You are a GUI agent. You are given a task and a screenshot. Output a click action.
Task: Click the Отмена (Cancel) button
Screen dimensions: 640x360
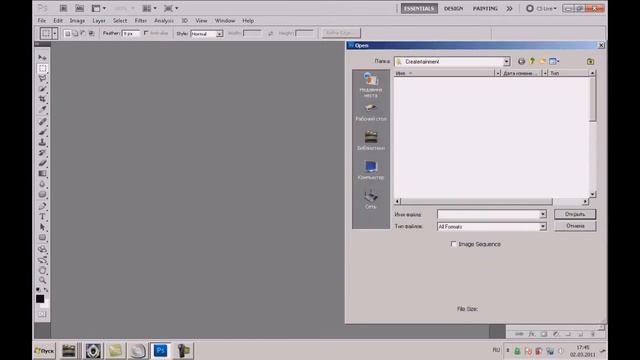(x=575, y=226)
